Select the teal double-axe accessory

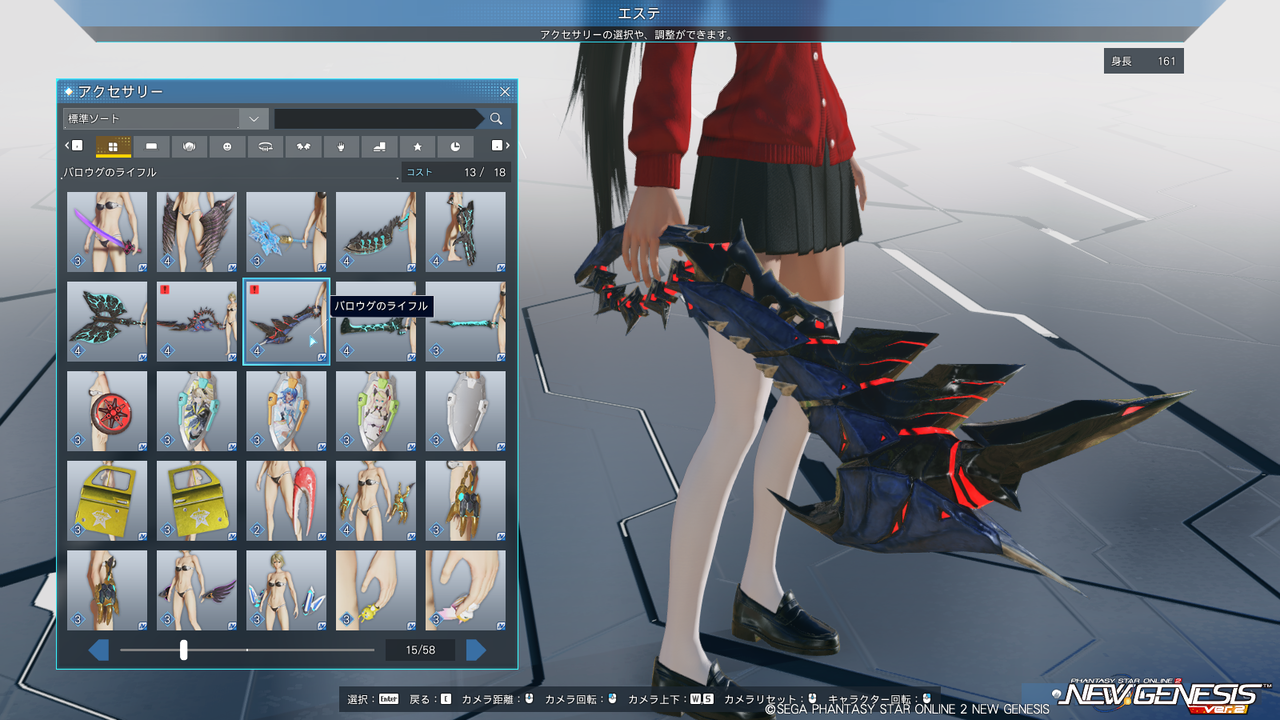pyautogui.click(x=107, y=322)
